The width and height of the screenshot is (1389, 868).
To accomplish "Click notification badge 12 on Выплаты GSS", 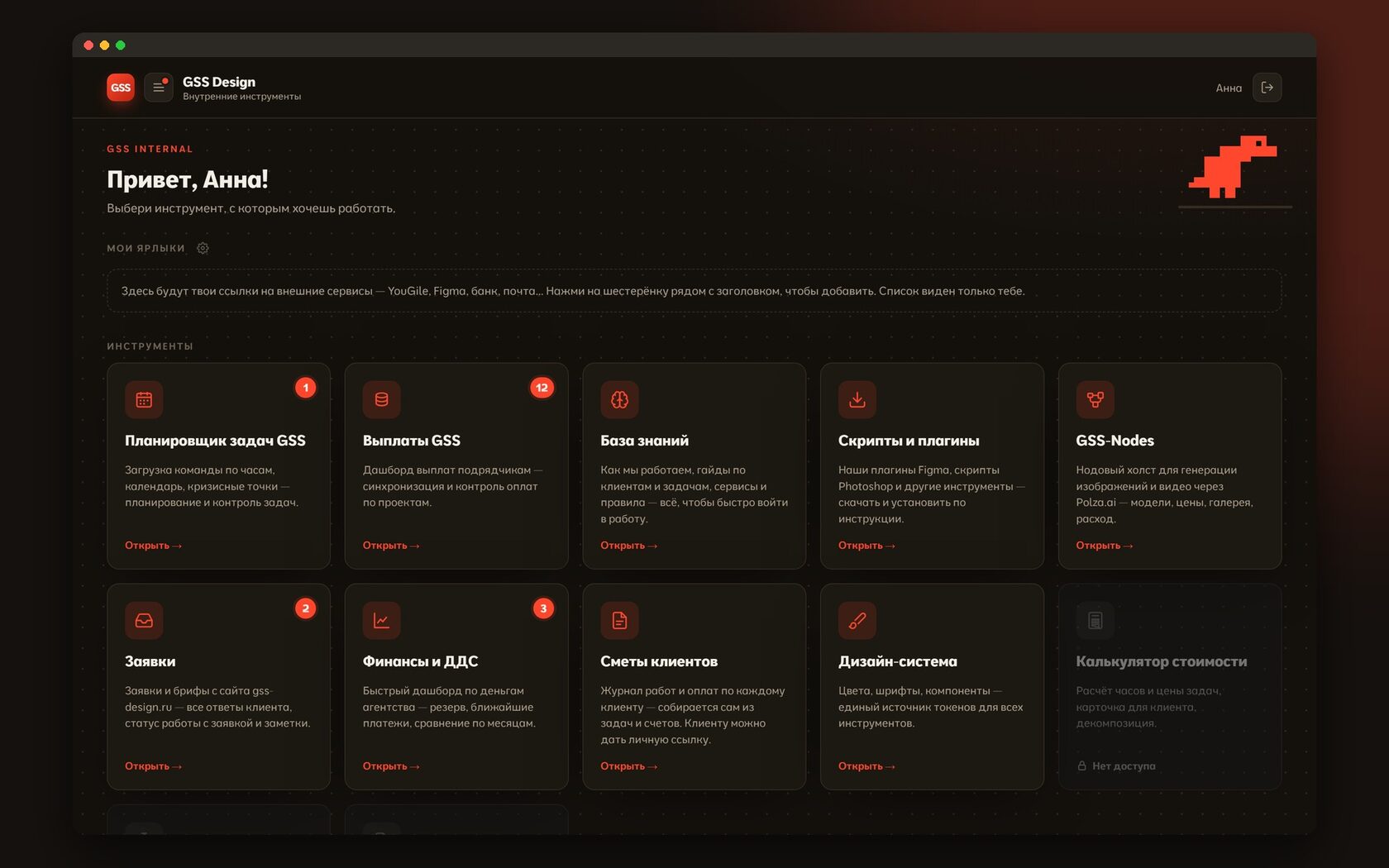I will click(x=542, y=388).
